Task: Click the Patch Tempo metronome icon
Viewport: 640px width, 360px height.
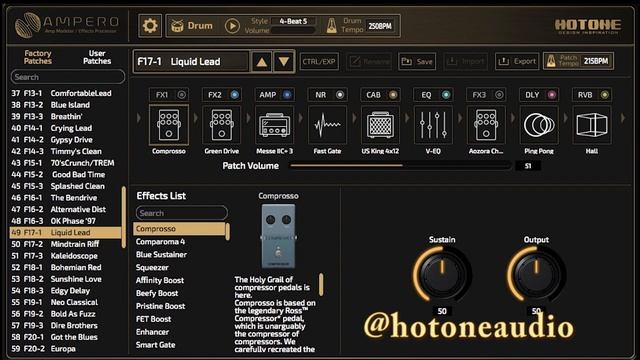Action: (551, 61)
